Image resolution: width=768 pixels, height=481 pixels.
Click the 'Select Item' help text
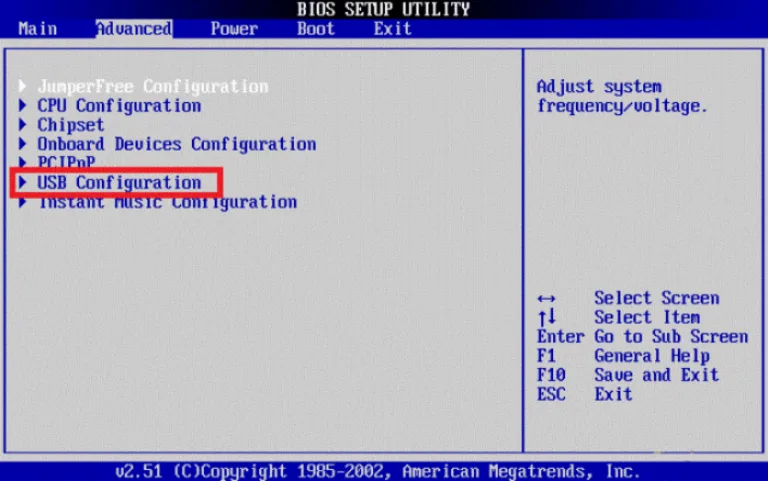tap(647, 317)
